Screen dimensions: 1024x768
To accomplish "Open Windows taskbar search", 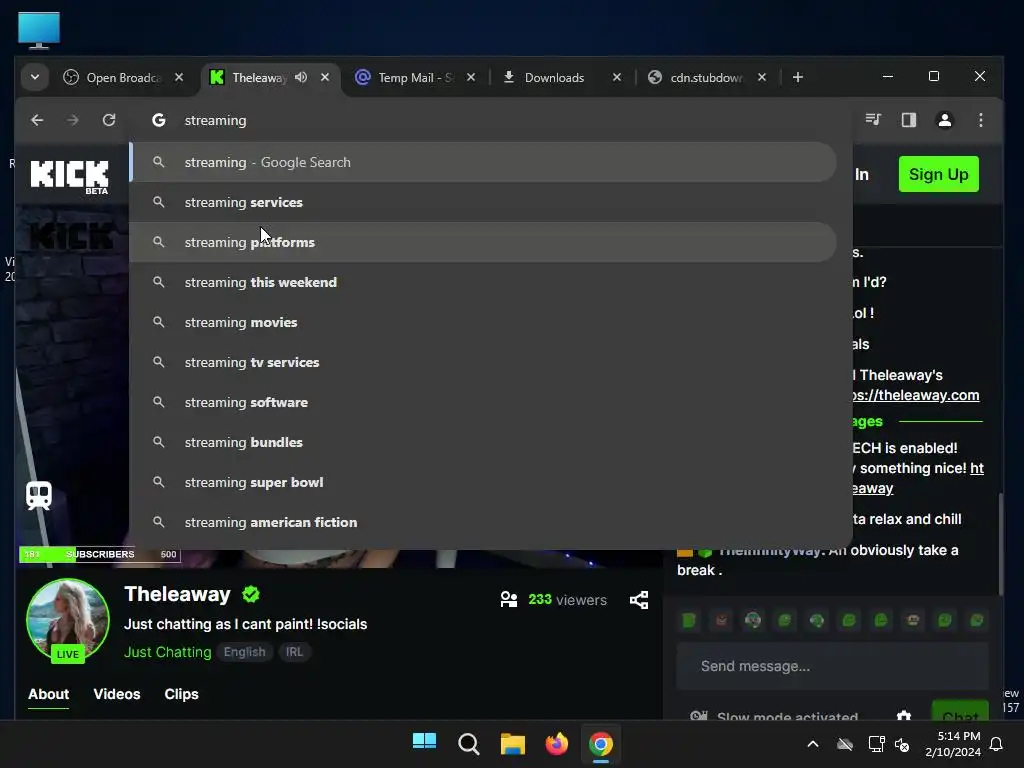I will point(469,743).
